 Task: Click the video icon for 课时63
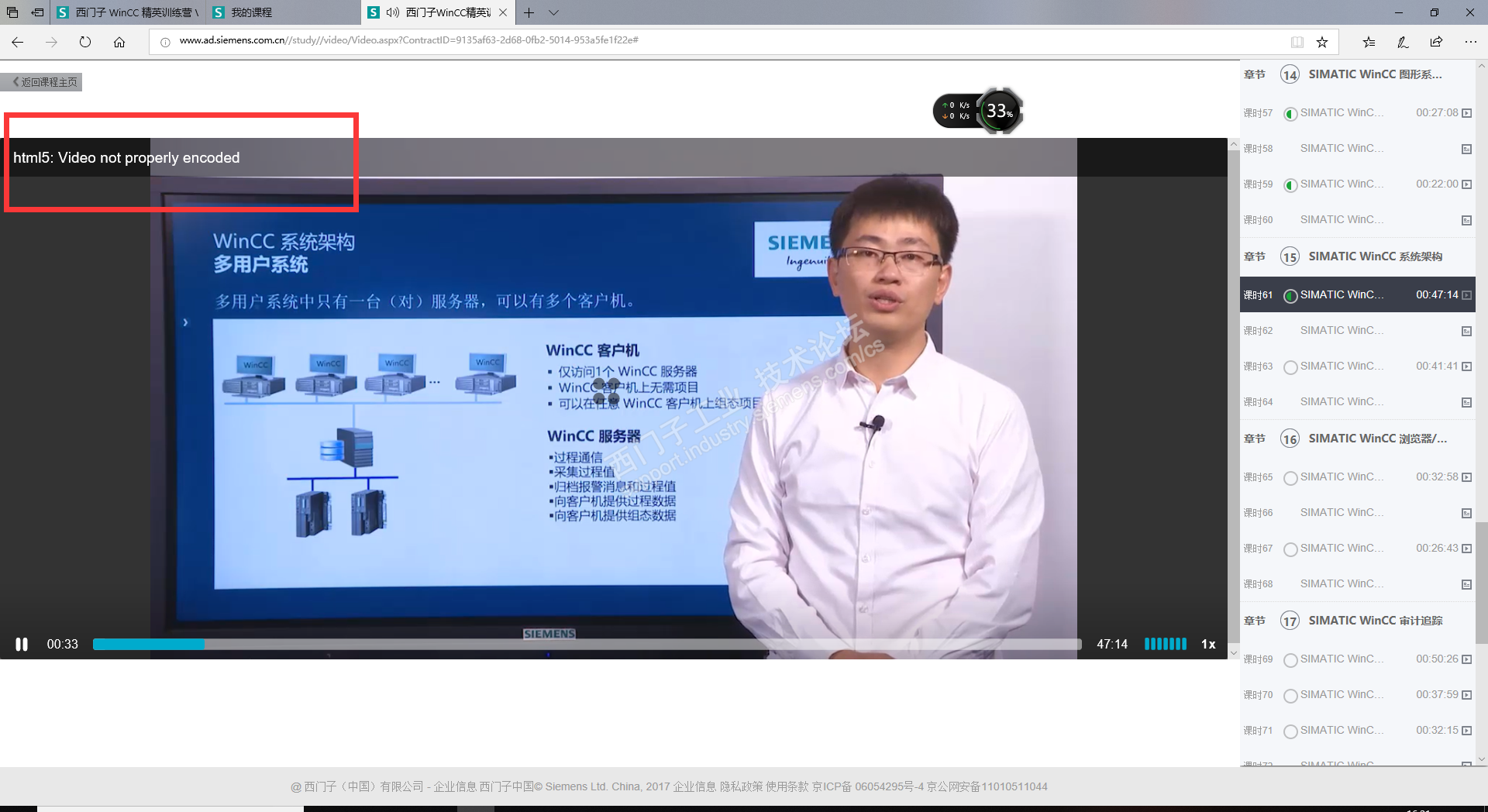pyautogui.click(x=1466, y=366)
